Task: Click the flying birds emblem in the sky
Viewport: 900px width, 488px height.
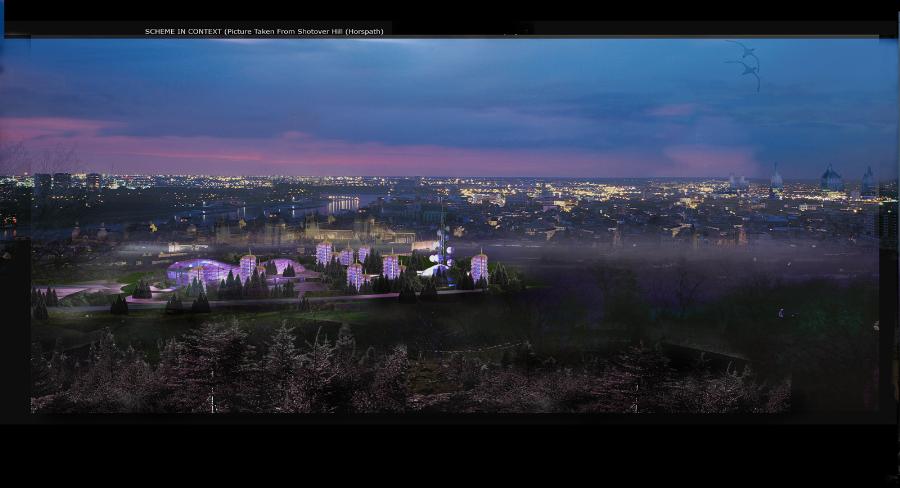Action: 745,63
